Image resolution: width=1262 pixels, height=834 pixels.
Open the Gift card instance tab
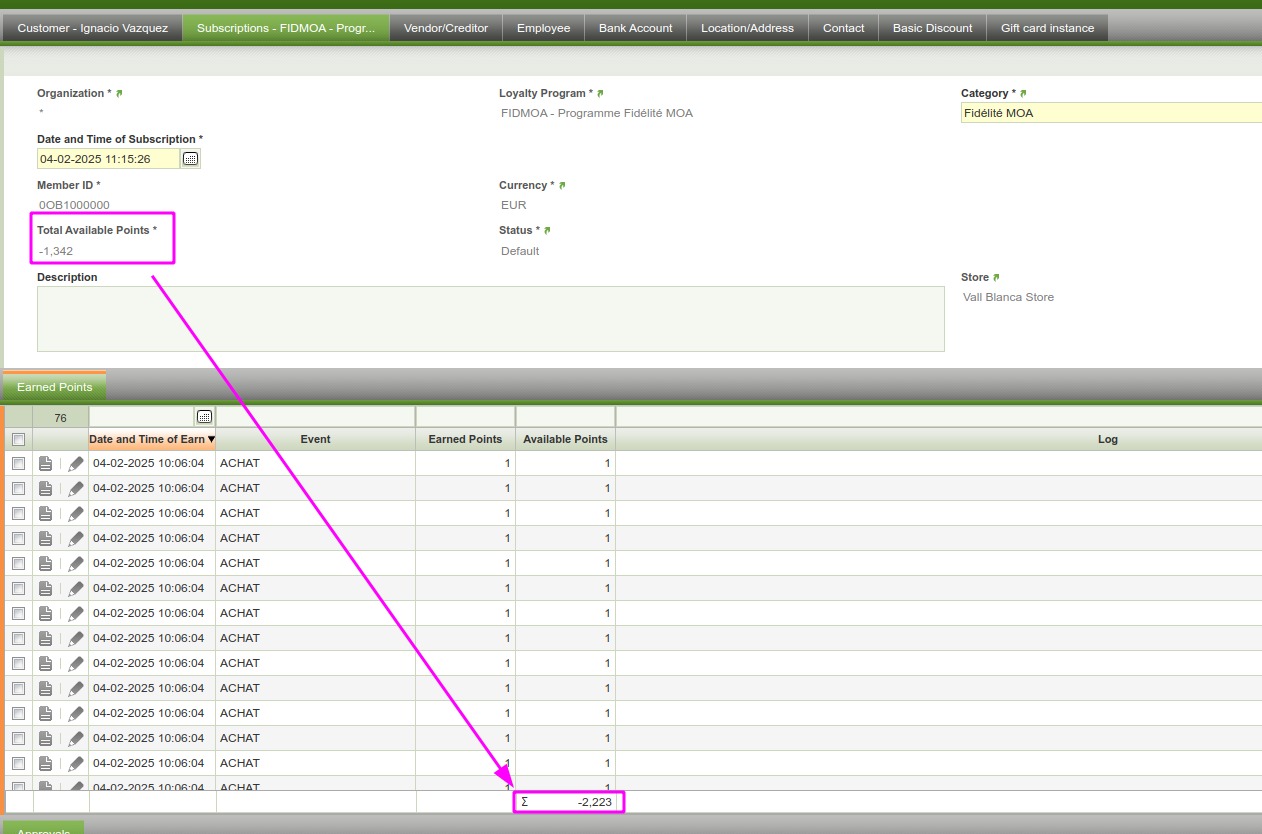tap(1047, 28)
